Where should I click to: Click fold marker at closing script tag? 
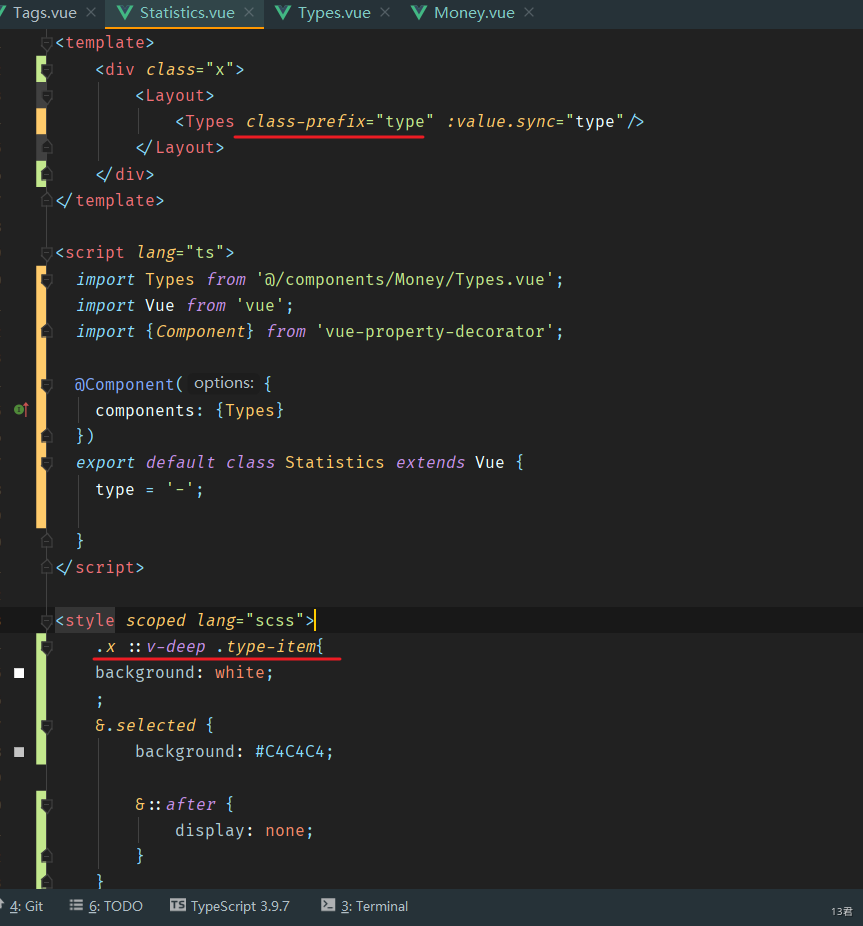tap(46, 568)
